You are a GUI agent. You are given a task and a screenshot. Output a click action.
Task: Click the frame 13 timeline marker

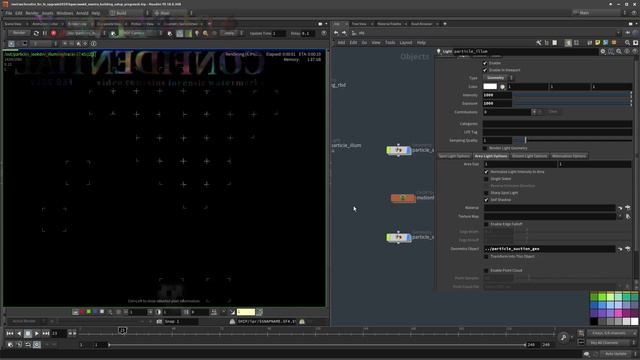tap(122, 330)
